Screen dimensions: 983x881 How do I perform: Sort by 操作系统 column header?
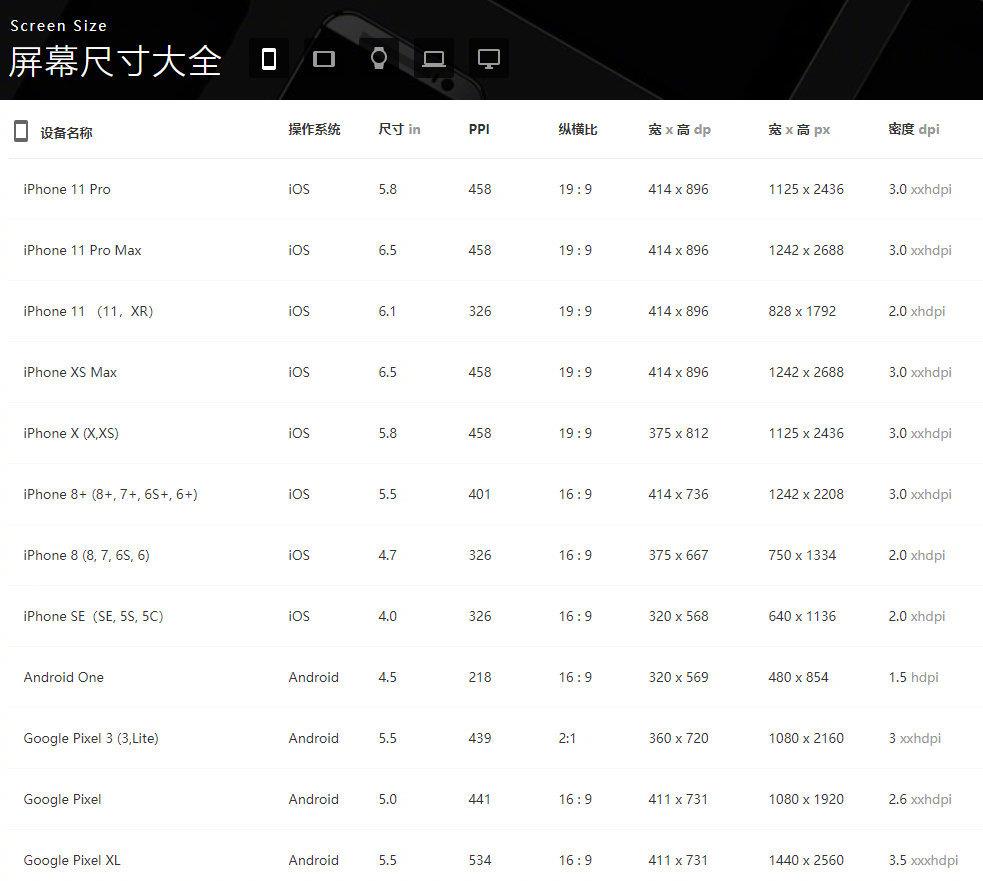314,129
